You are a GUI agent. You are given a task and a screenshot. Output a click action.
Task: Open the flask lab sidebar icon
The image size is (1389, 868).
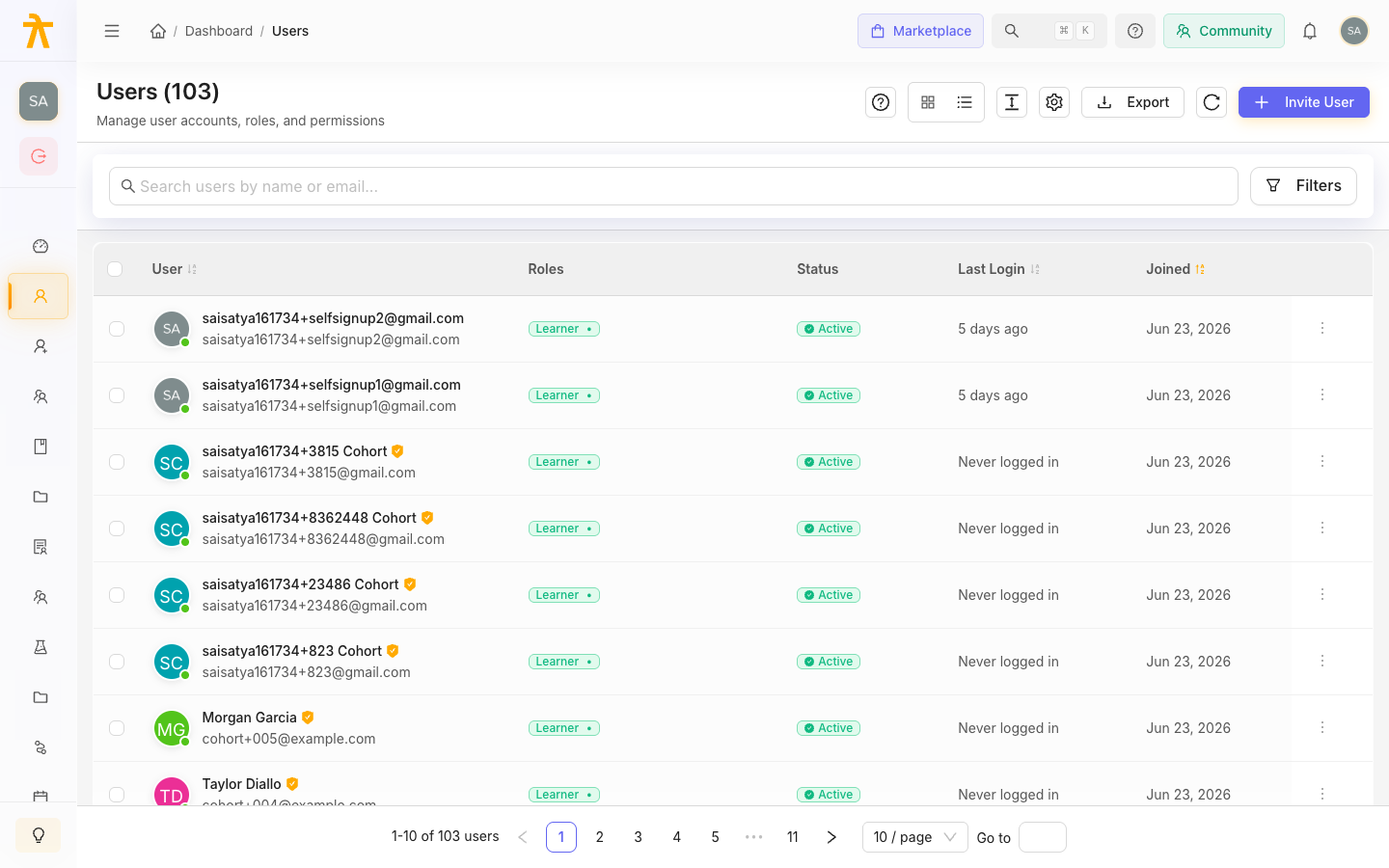[40, 647]
